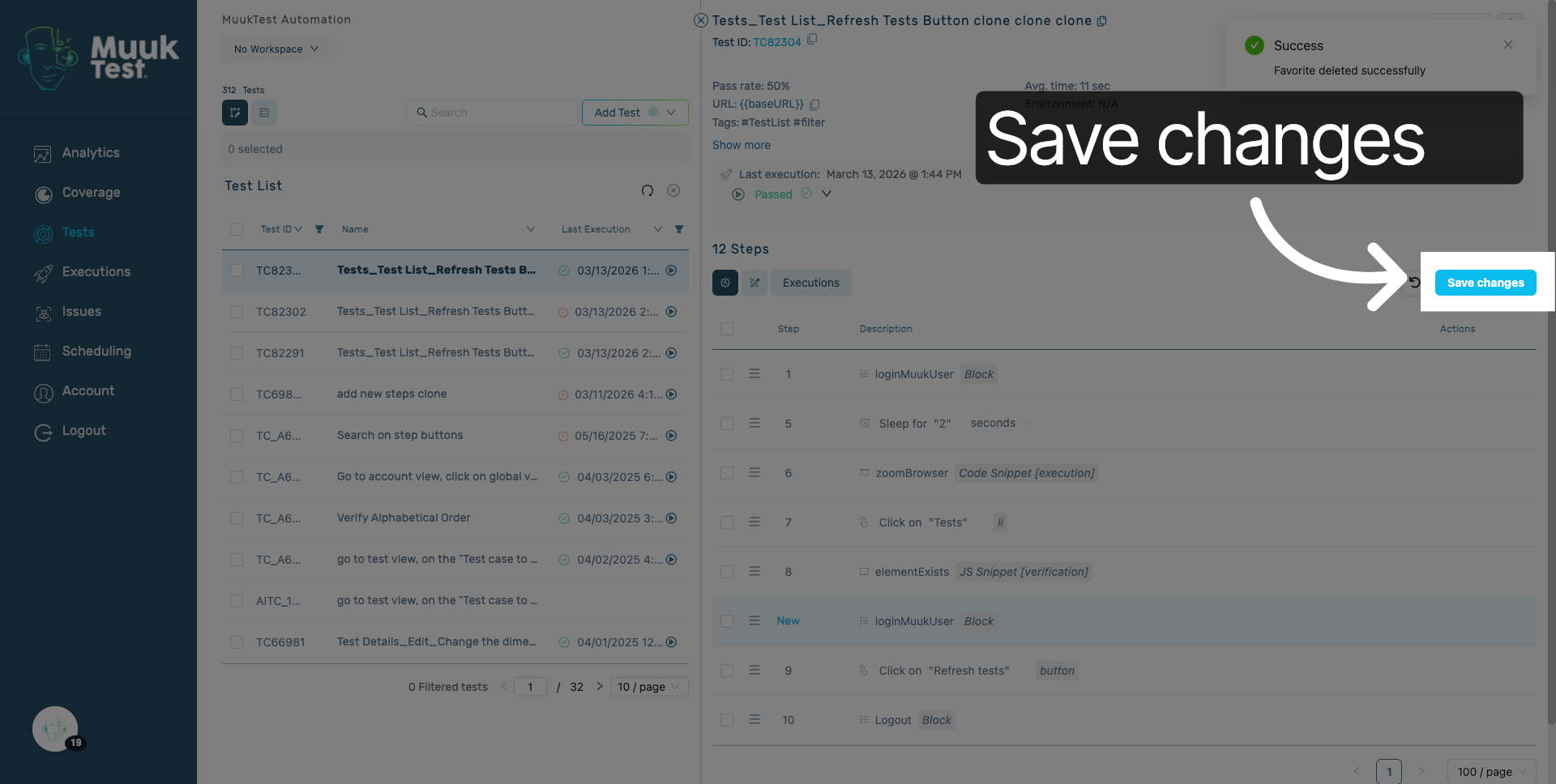This screenshot has height=784, width=1556.
Task: Run test TC66981 with its play icon
Action: pos(671,642)
